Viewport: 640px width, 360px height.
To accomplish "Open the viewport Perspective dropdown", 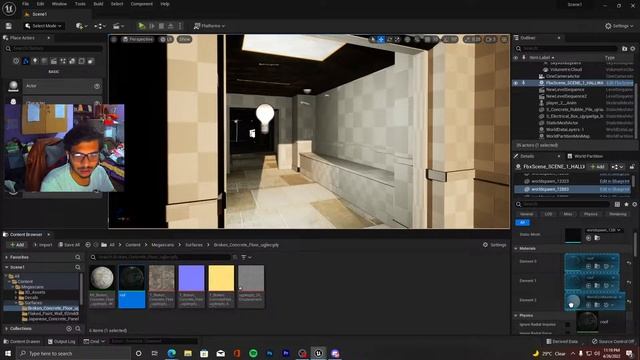I will [138, 39].
